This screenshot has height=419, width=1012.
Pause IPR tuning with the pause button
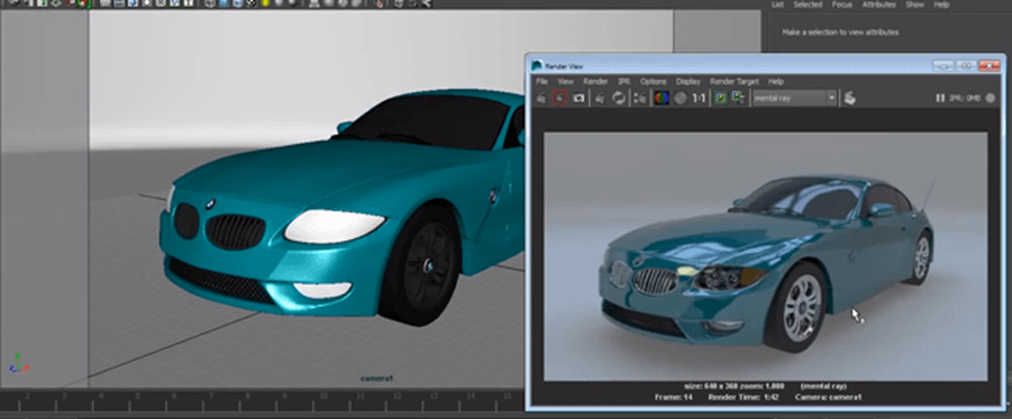point(940,98)
